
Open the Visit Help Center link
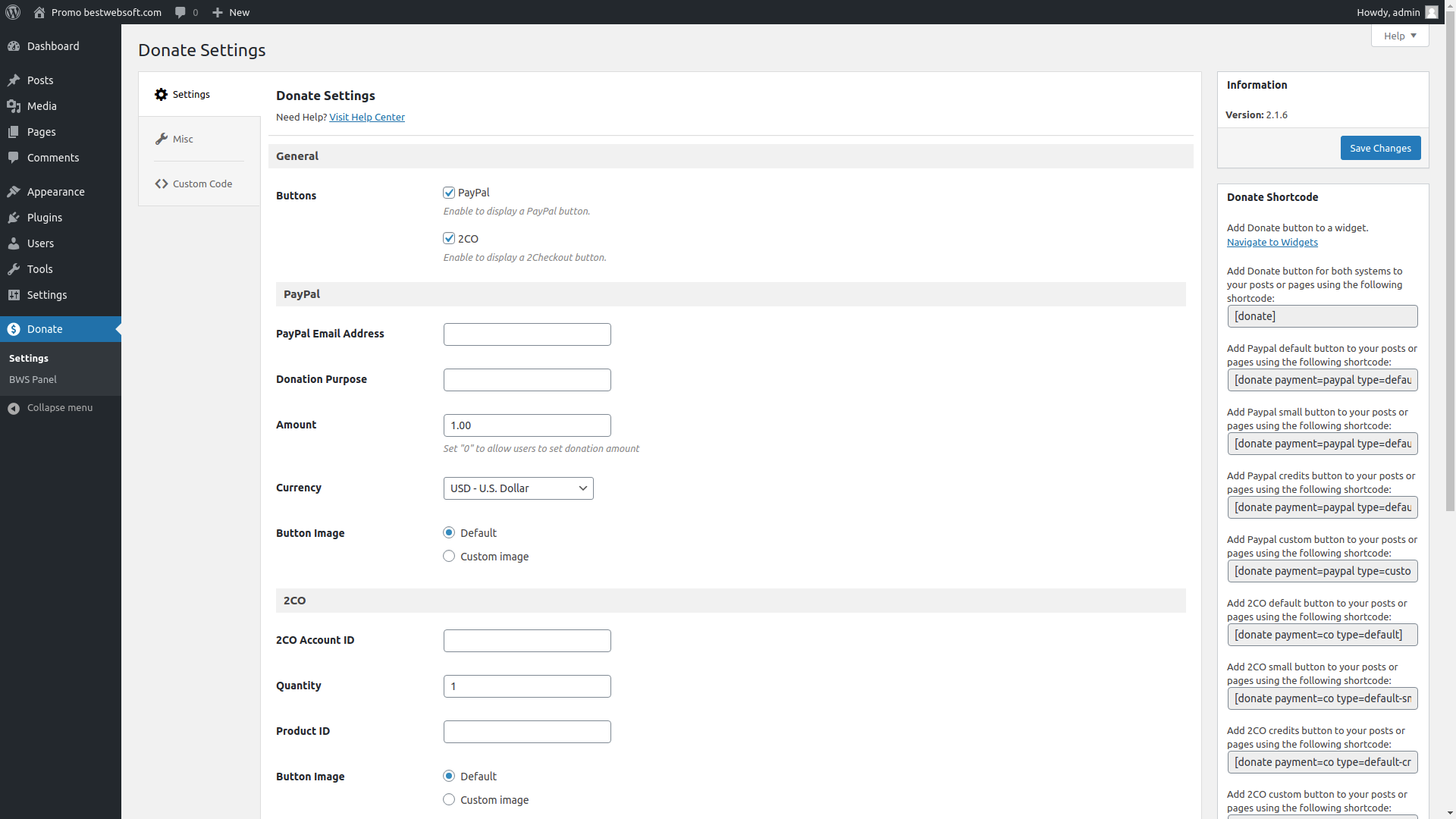(367, 117)
